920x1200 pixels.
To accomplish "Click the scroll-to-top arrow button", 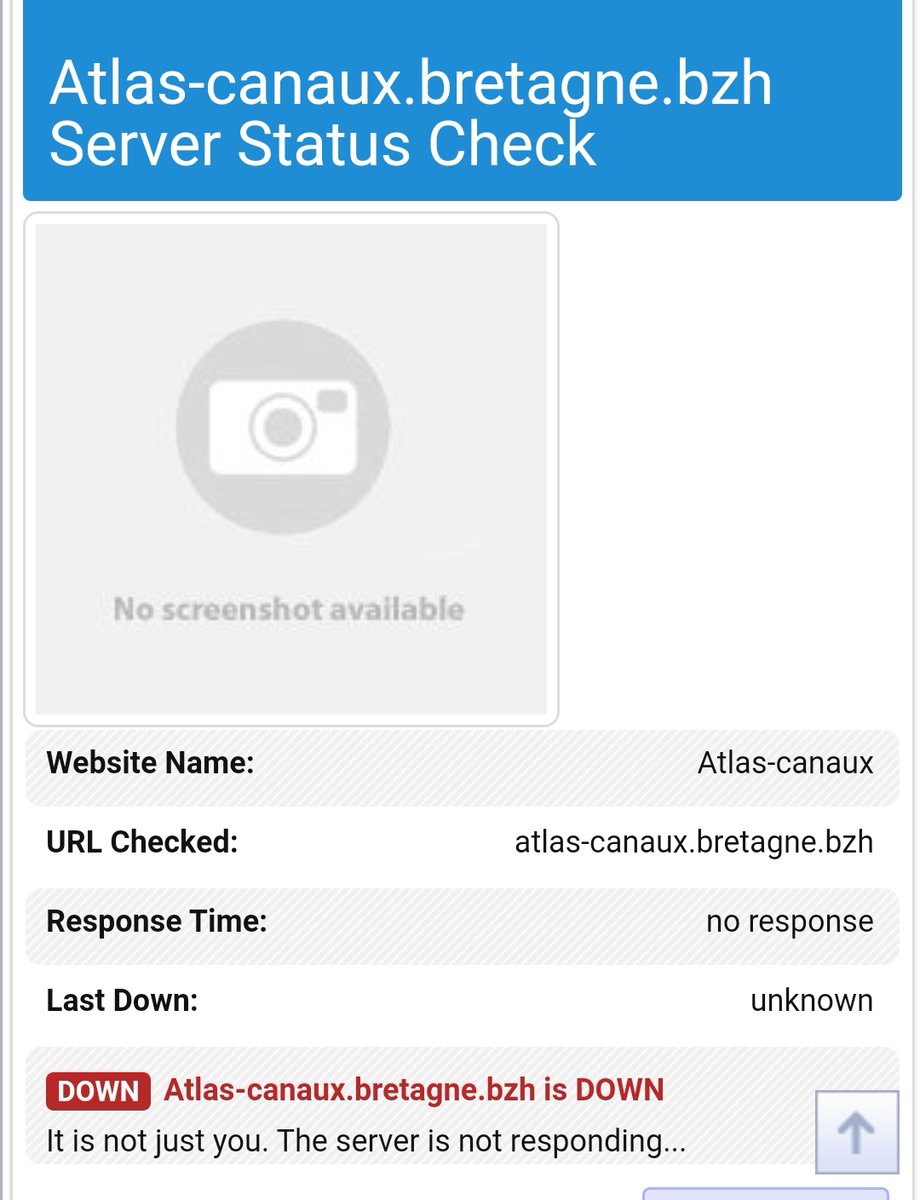I will point(855,1131).
